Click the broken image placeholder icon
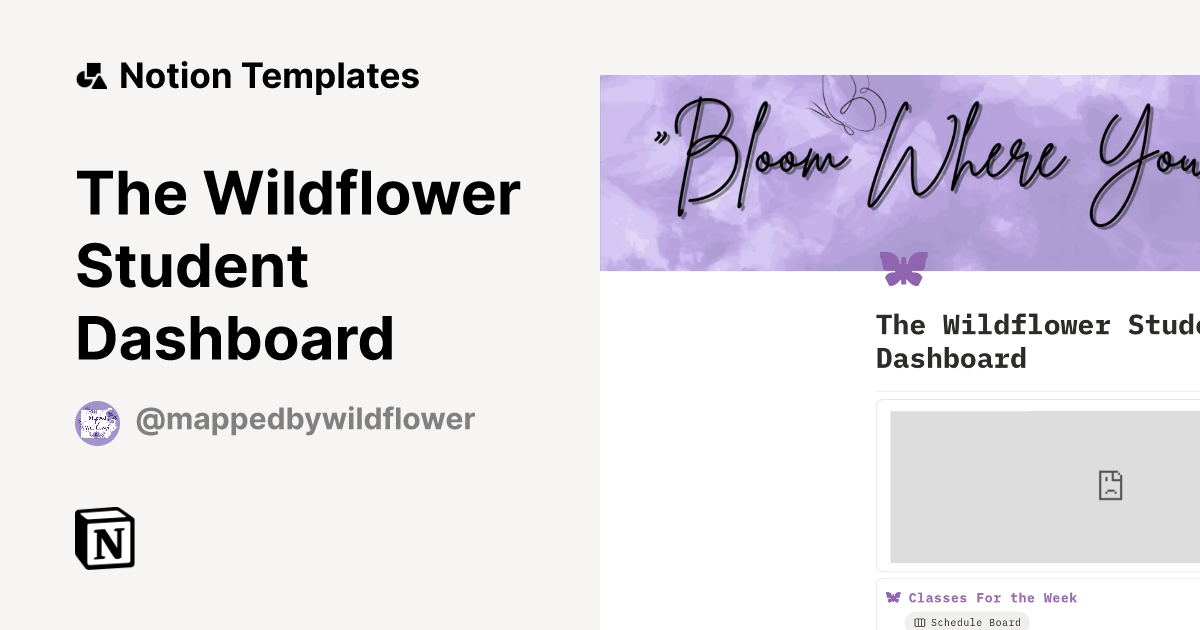 (x=1110, y=486)
